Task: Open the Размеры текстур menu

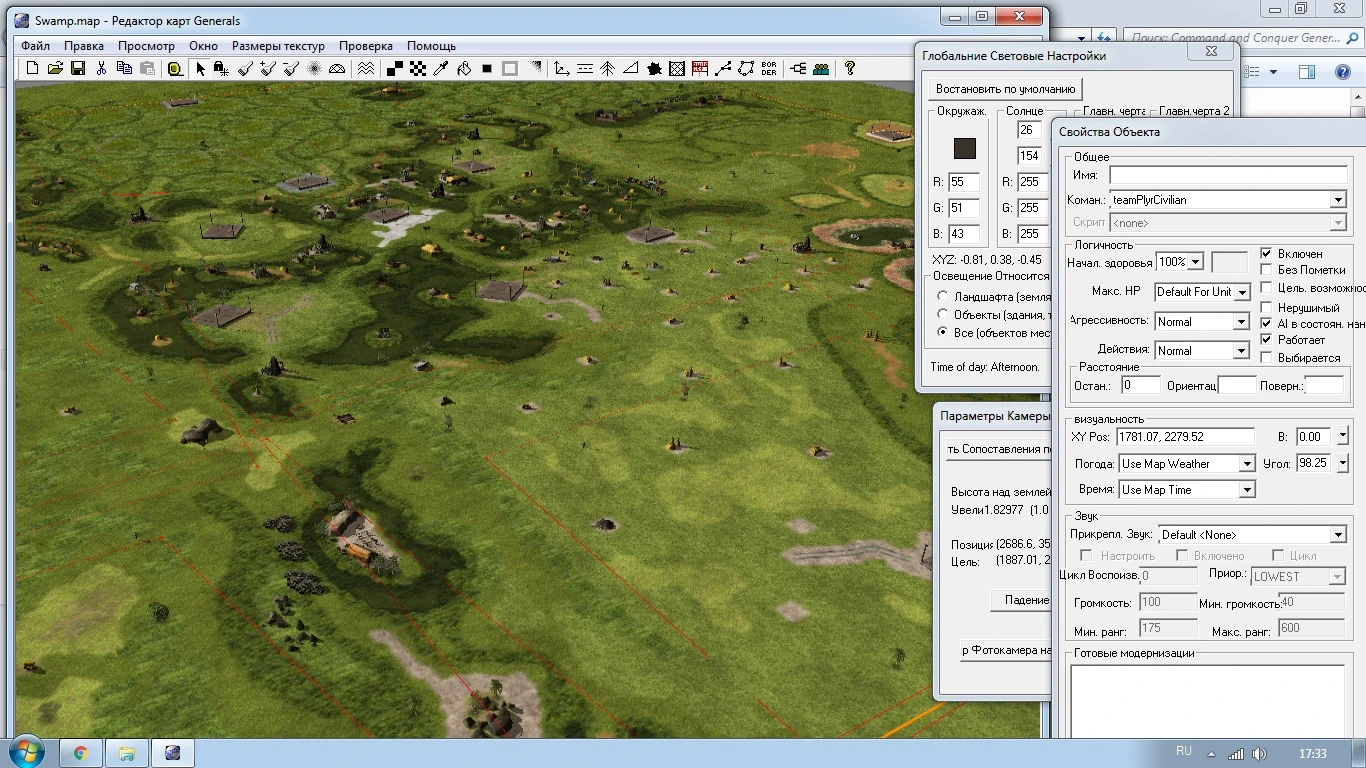Action: coord(278,46)
